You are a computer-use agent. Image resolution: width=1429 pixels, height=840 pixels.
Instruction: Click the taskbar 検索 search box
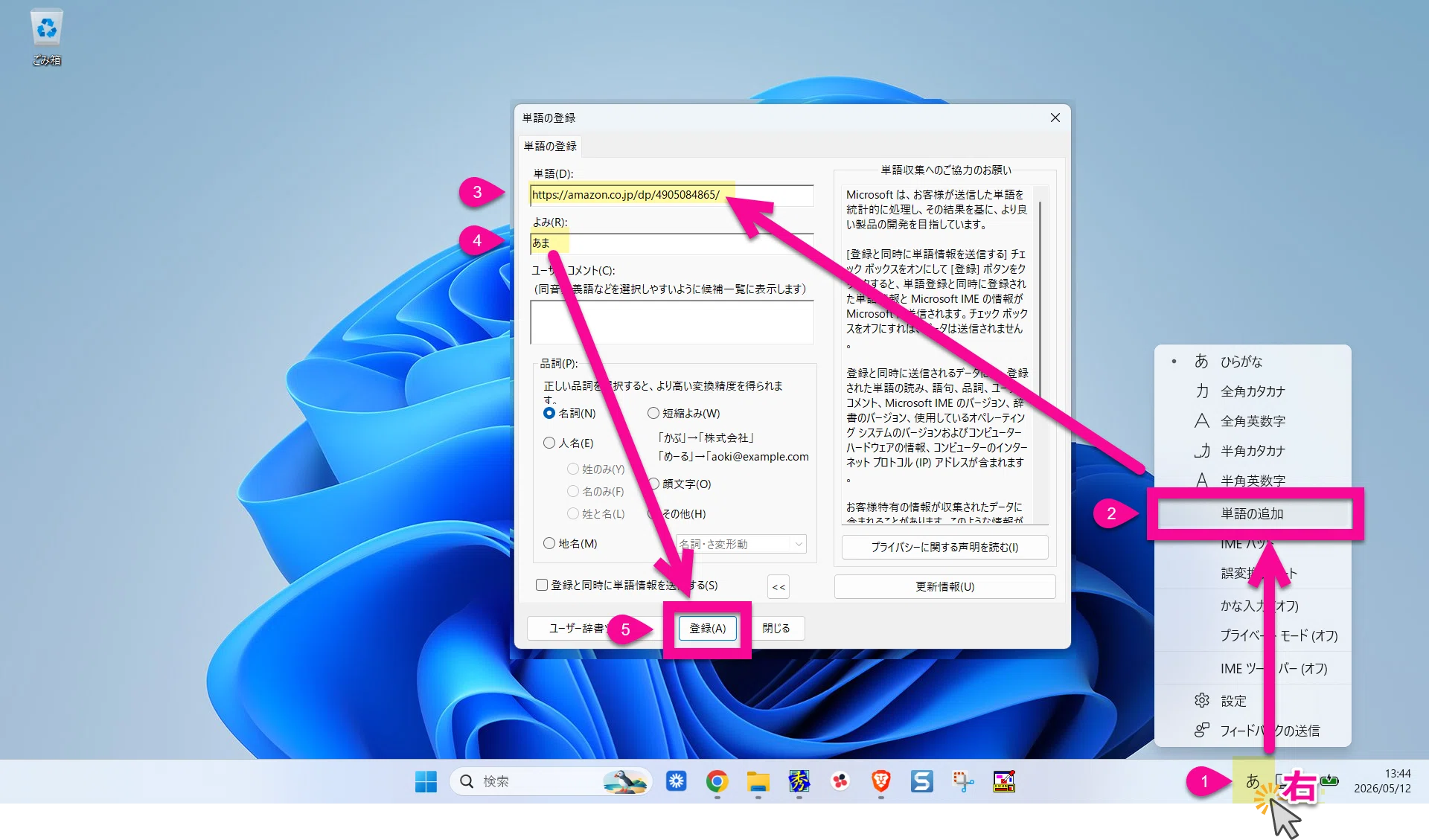[x=551, y=781]
